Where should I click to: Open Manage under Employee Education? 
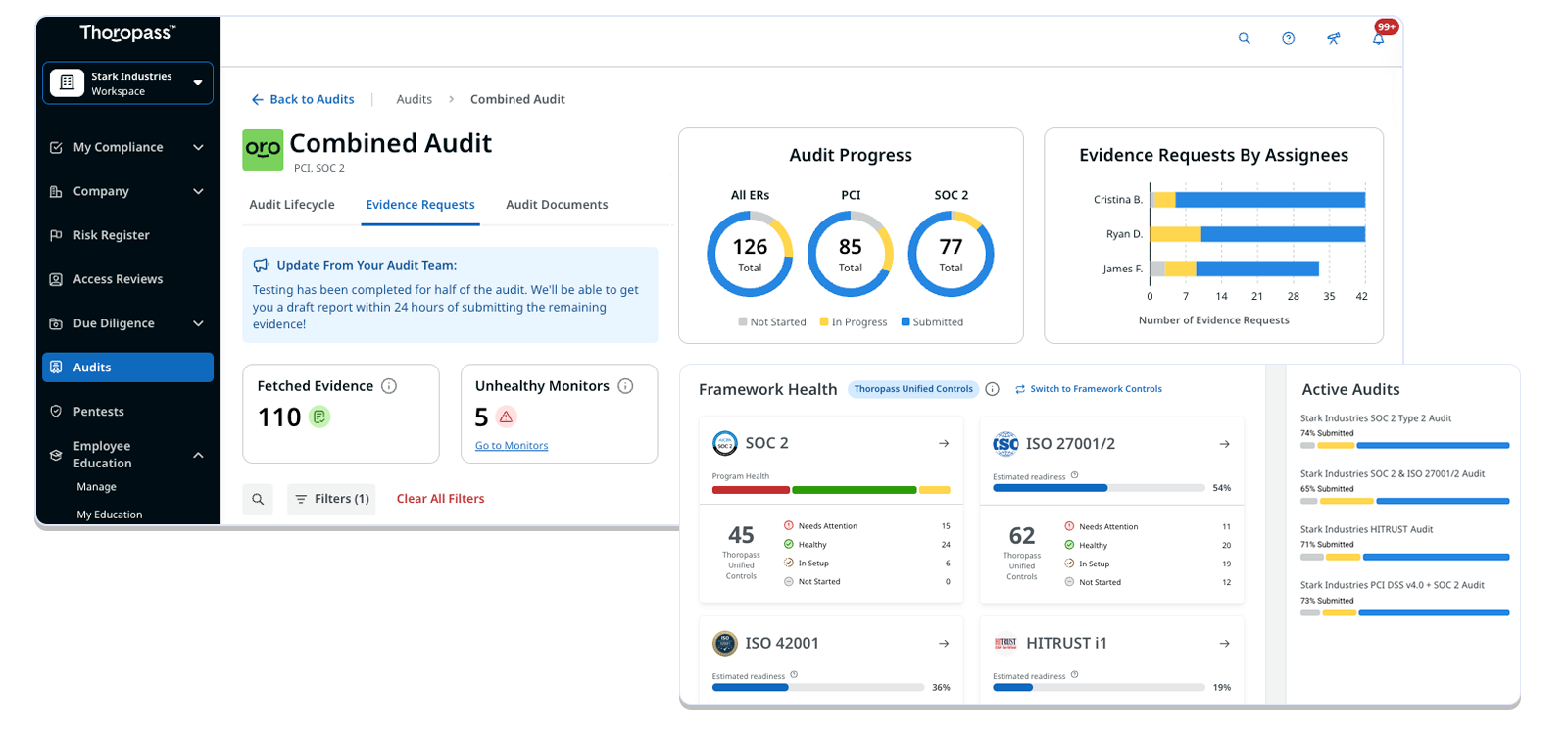[x=96, y=487]
